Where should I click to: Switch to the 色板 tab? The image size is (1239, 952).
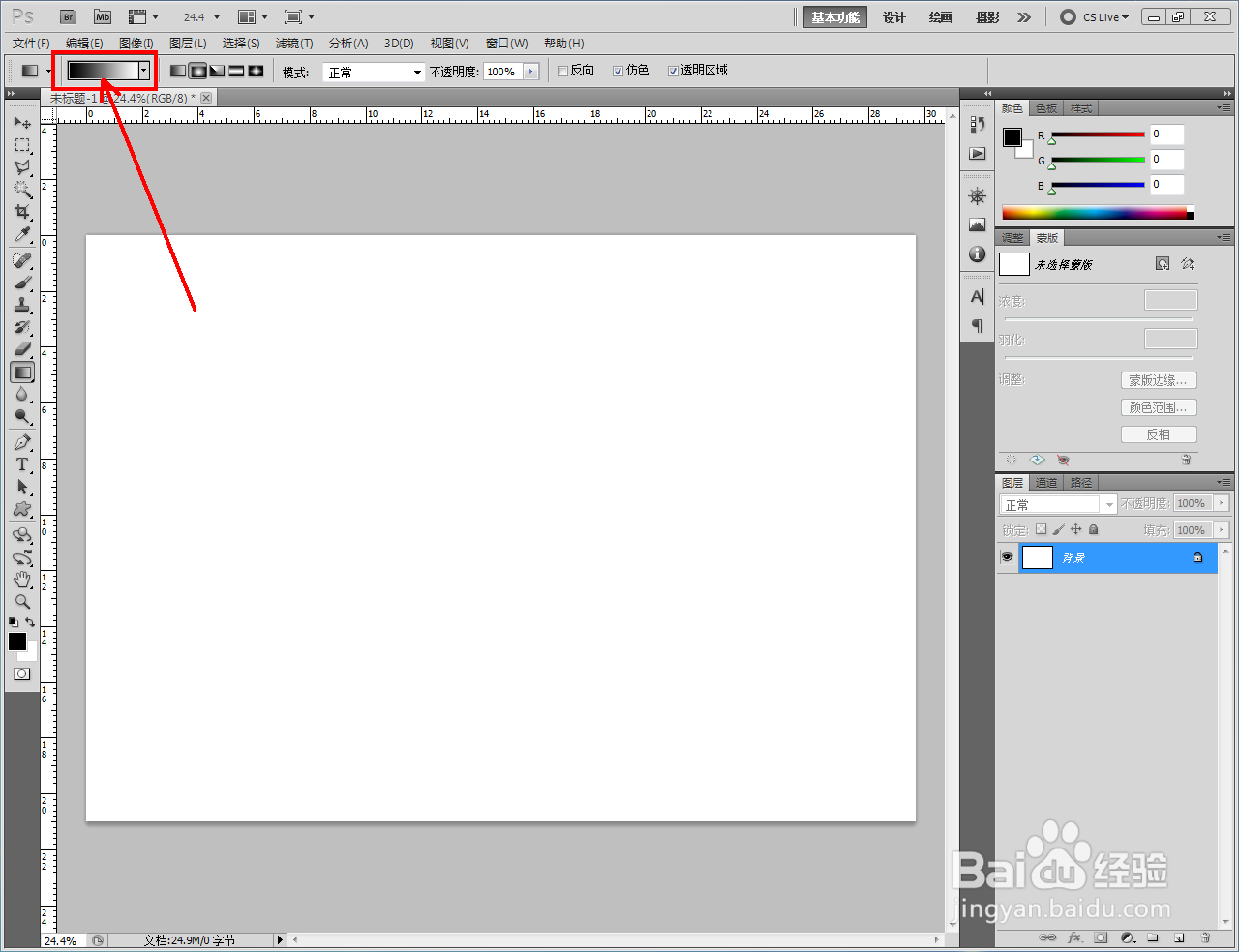[1046, 108]
